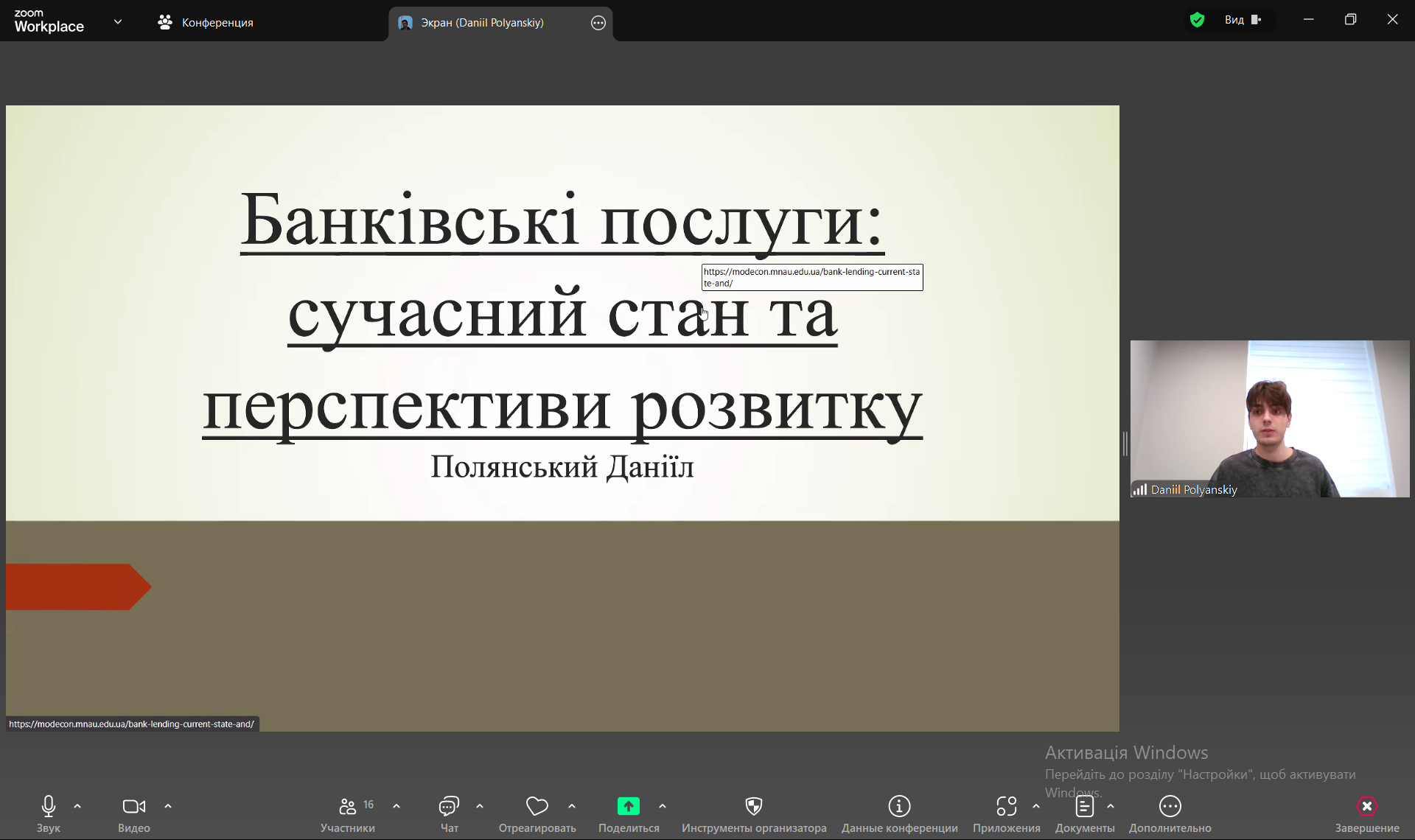Show Данные конференции info
Image resolution: width=1415 pixels, height=840 pixels.
899,806
